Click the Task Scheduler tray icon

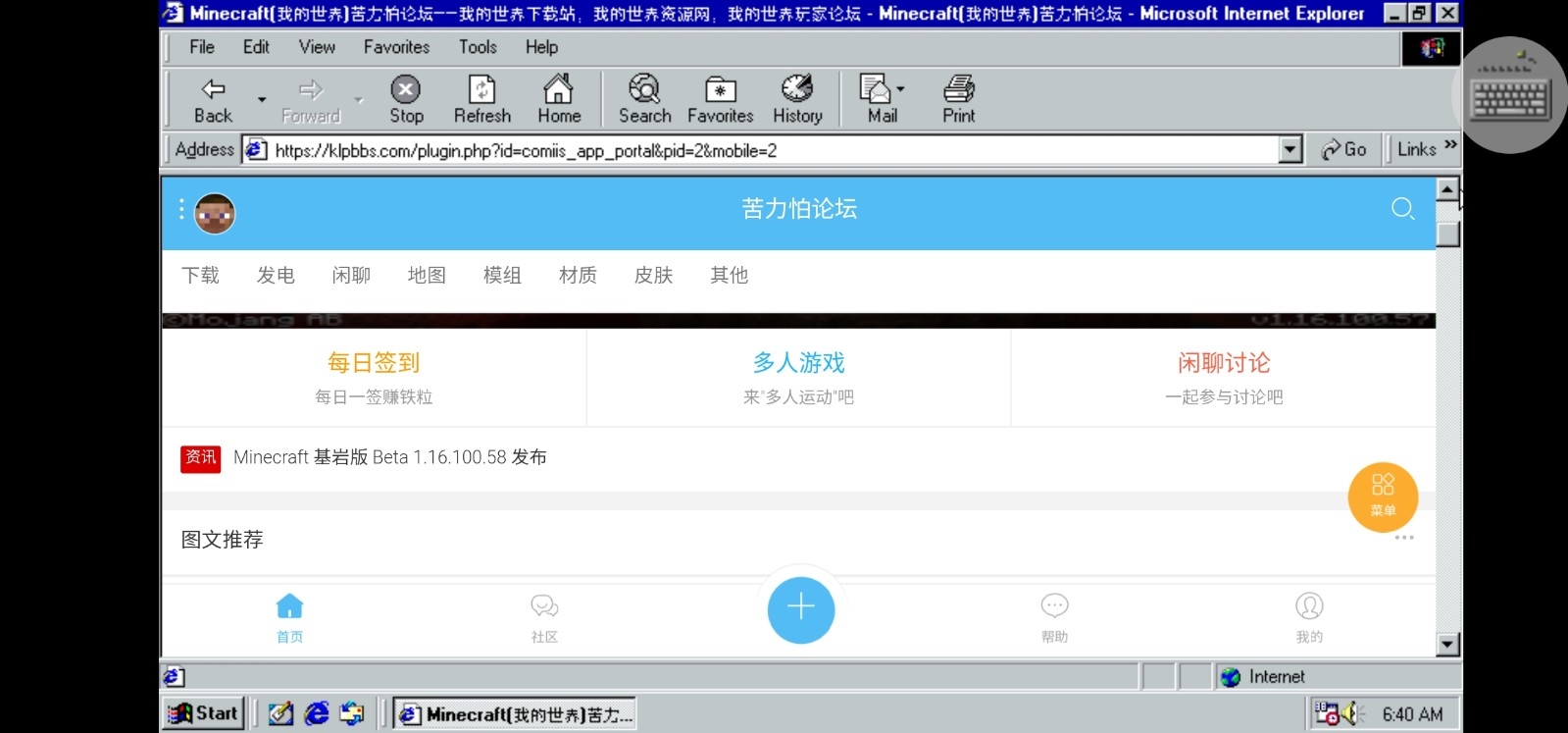tap(1327, 713)
